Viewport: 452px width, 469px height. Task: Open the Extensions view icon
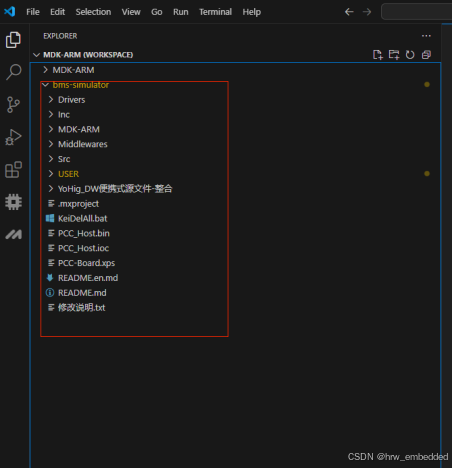[x=13, y=170]
